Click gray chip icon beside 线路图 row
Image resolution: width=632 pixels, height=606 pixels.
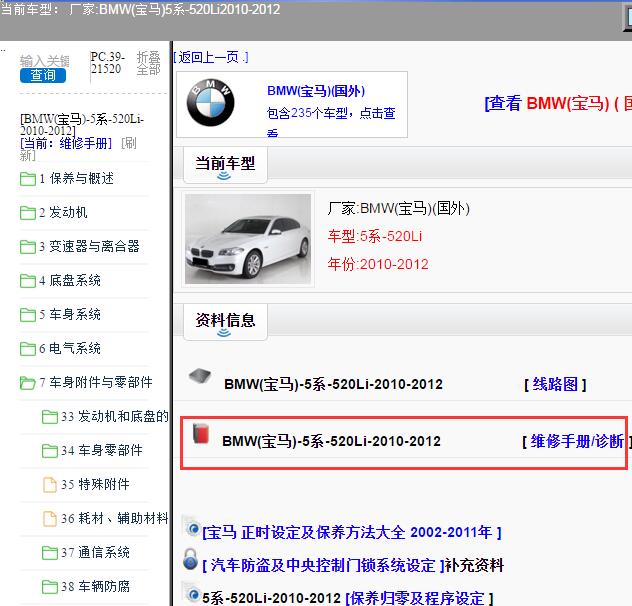(200, 376)
